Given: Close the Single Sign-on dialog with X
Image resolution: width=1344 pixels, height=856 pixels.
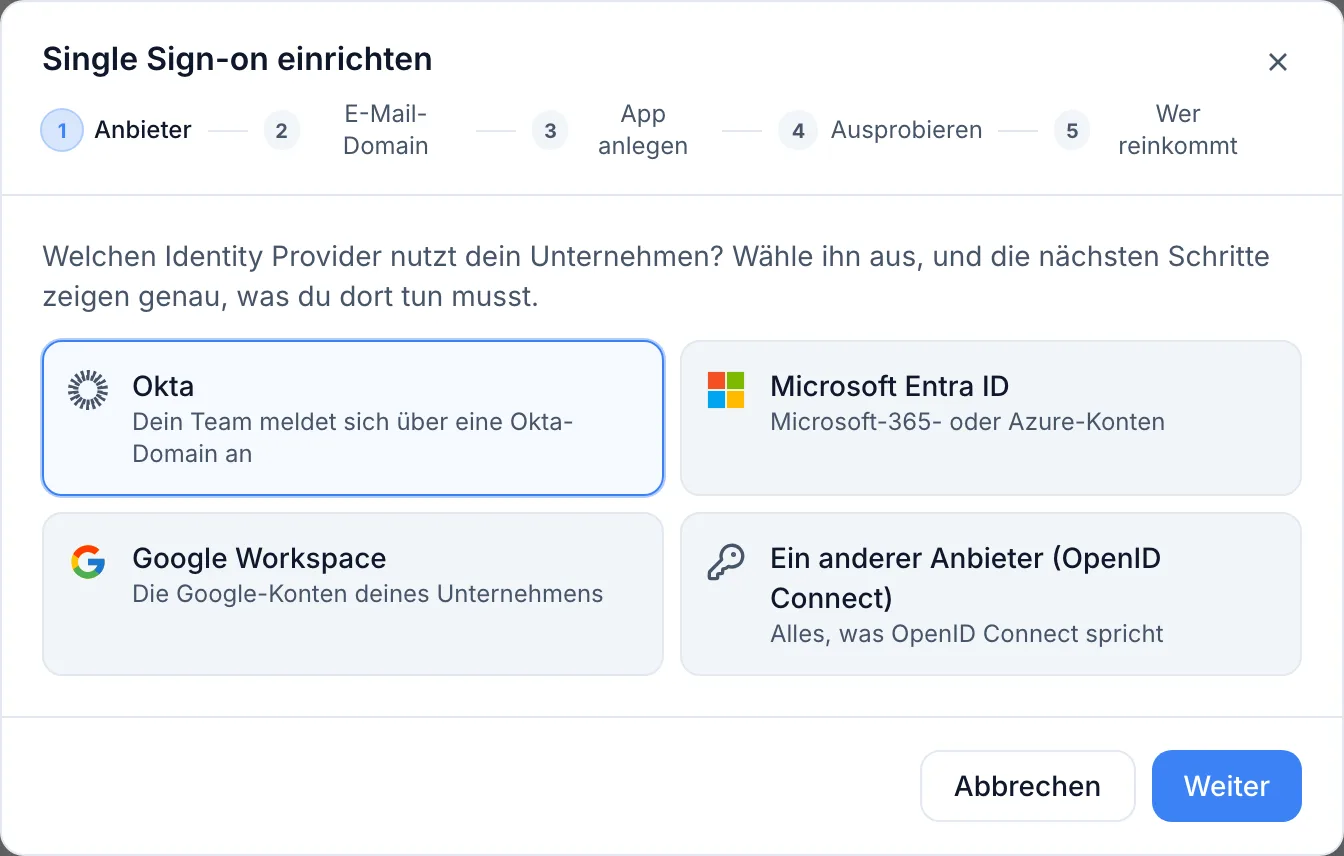Looking at the screenshot, I should click(x=1277, y=62).
